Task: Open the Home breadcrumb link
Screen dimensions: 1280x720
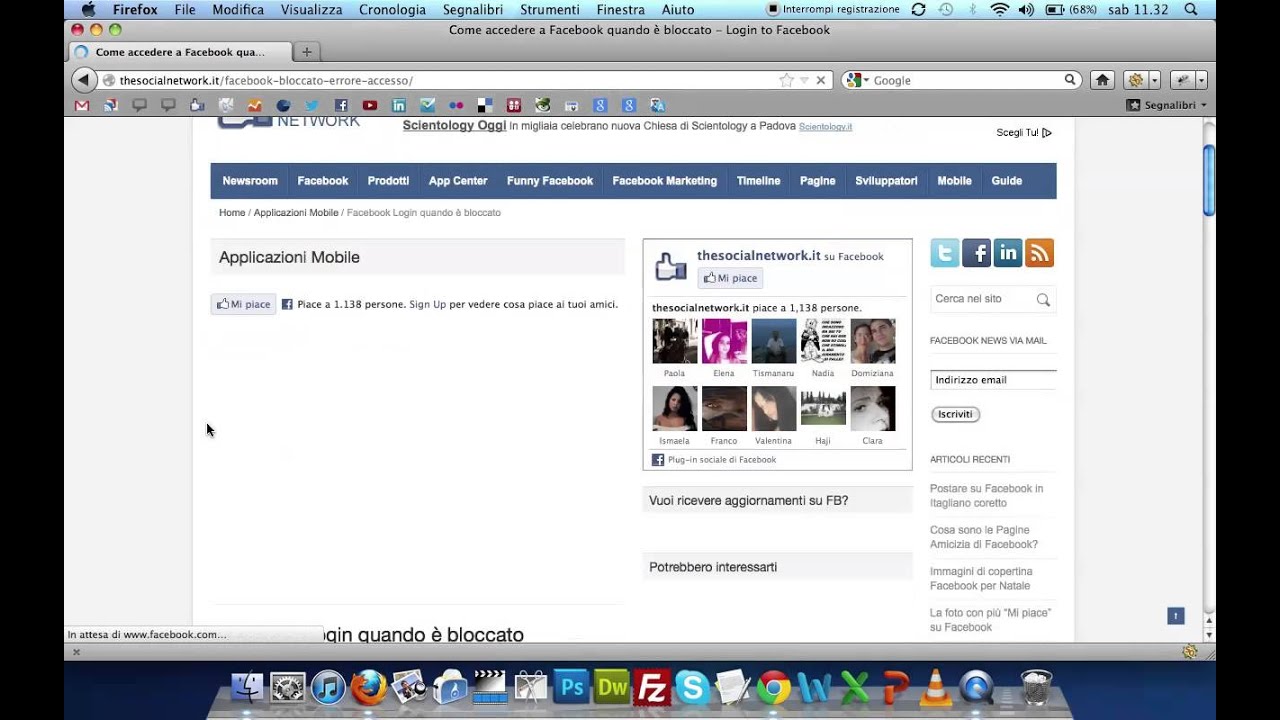Action: [232, 212]
